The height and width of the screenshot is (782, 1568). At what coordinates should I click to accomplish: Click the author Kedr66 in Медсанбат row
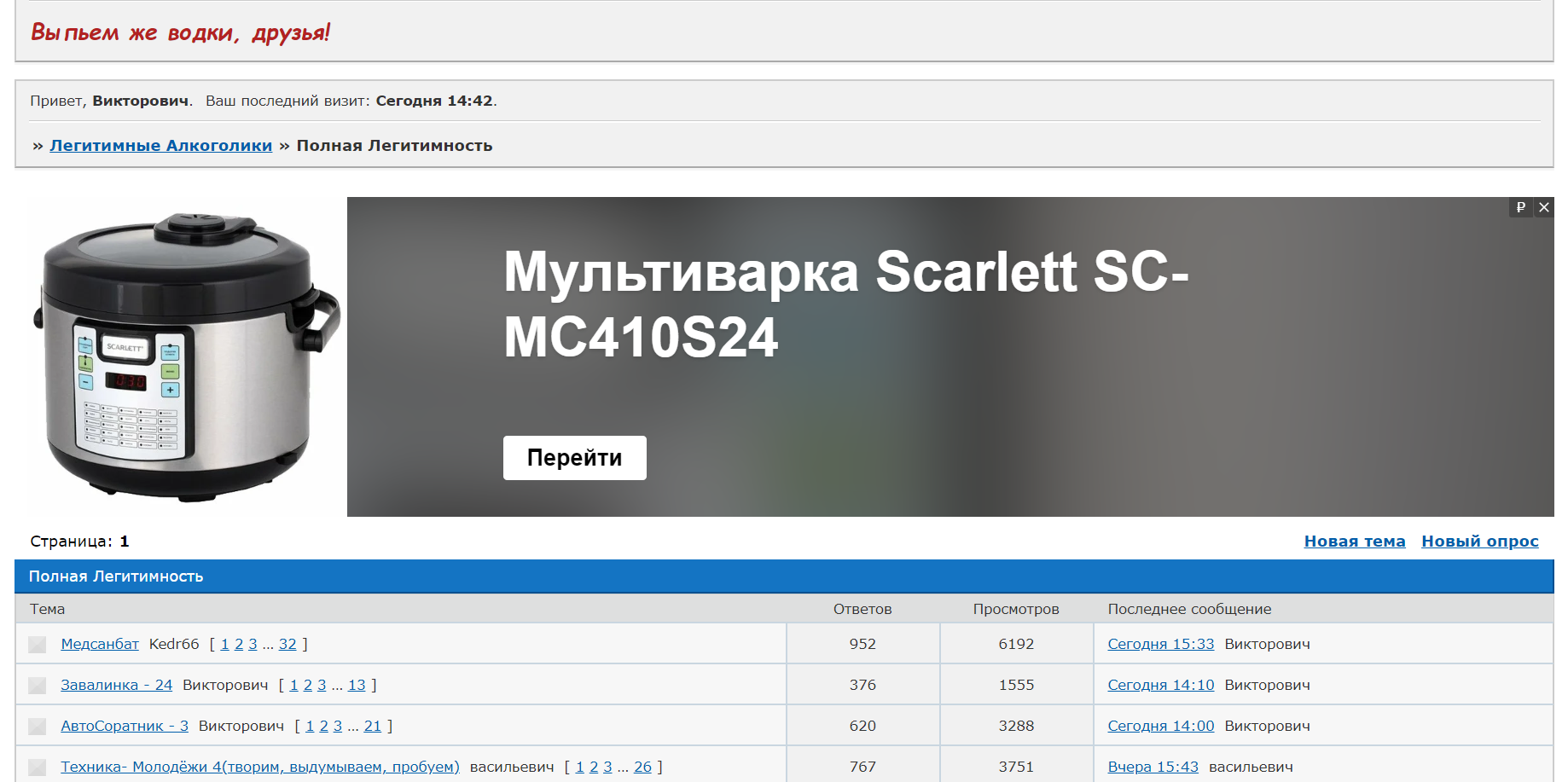click(174, 644)
